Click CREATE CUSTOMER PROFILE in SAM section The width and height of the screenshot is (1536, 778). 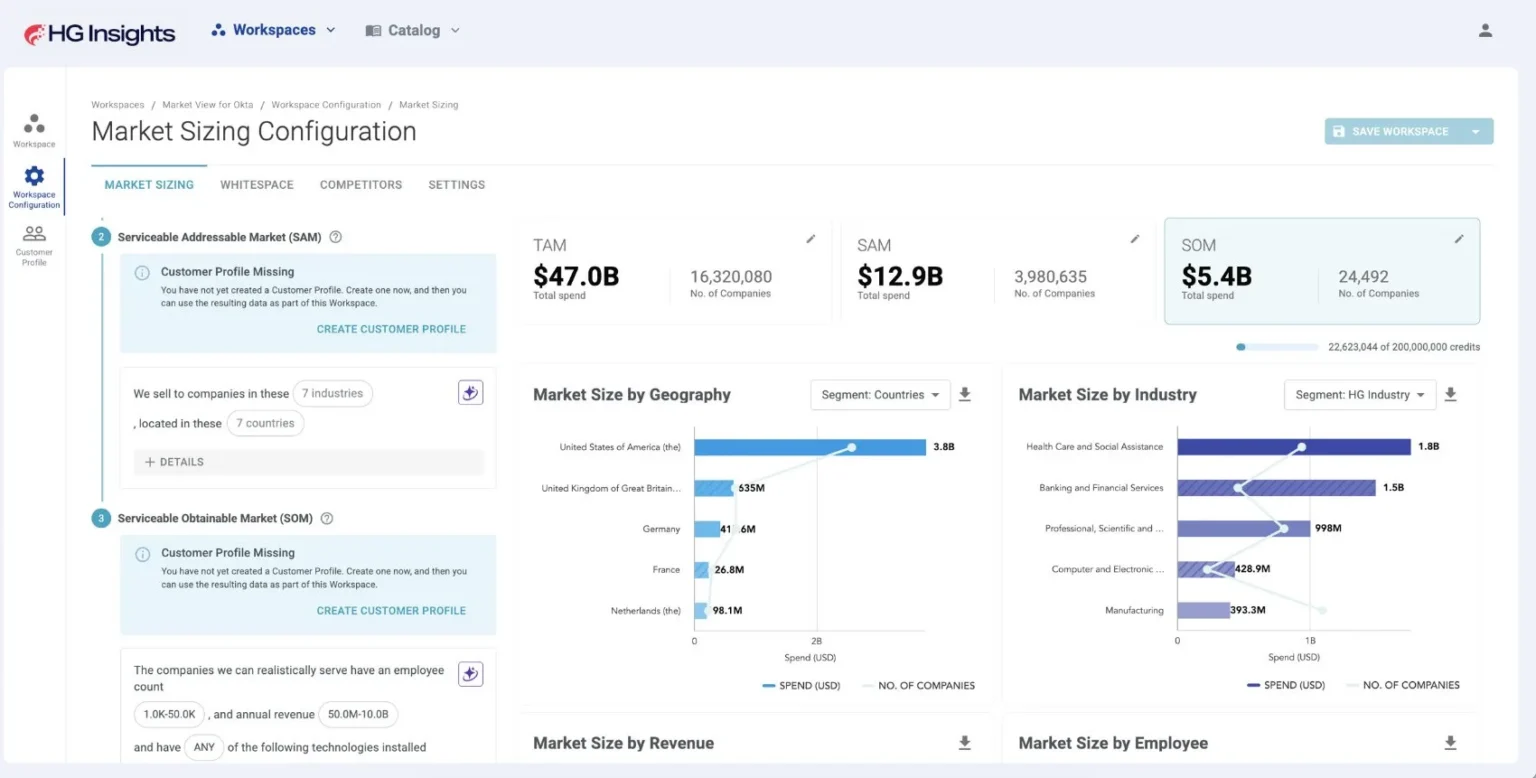pos(391,329)
